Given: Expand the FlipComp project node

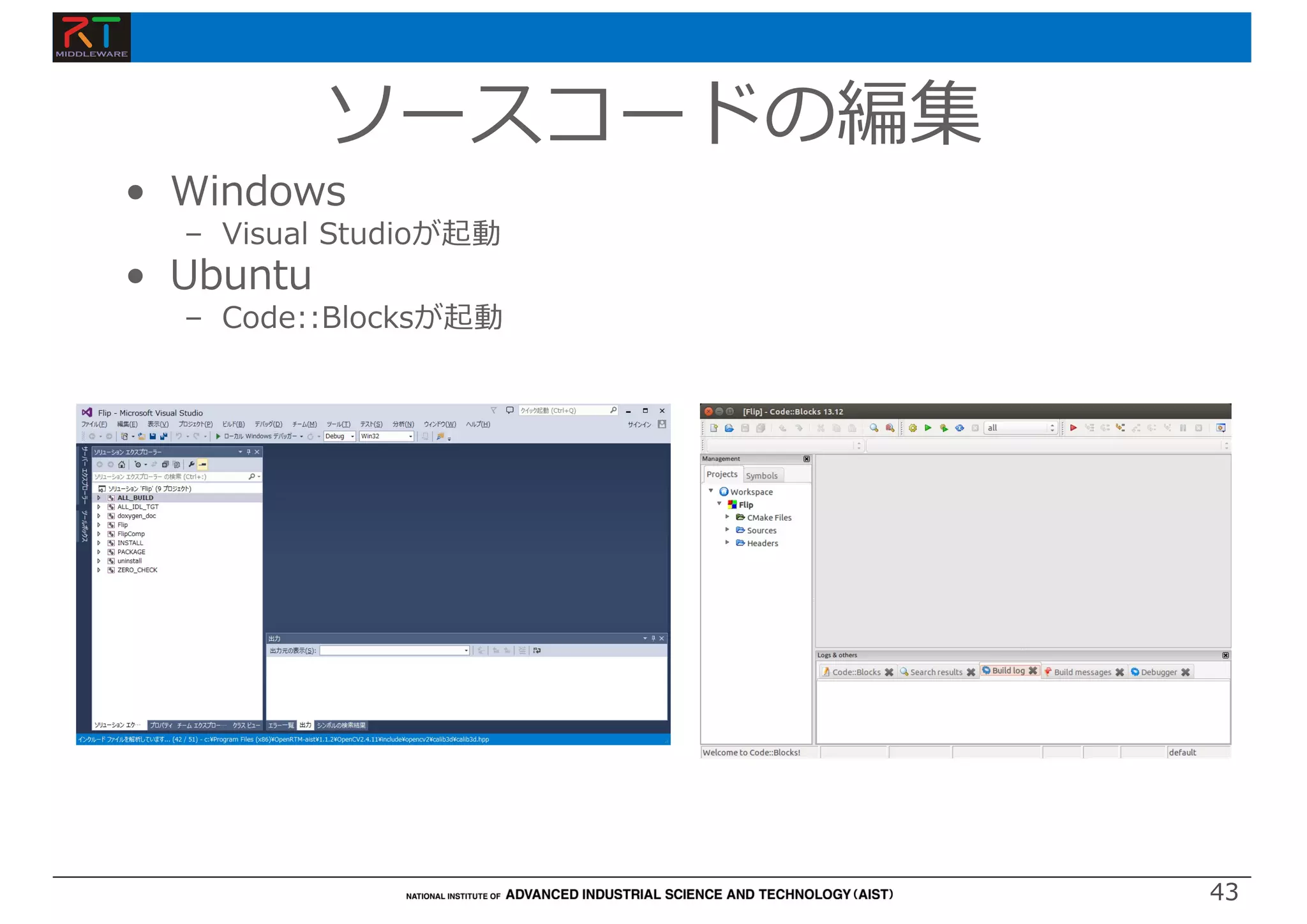Looking at the screenshot, I should (x=99, y=534).
